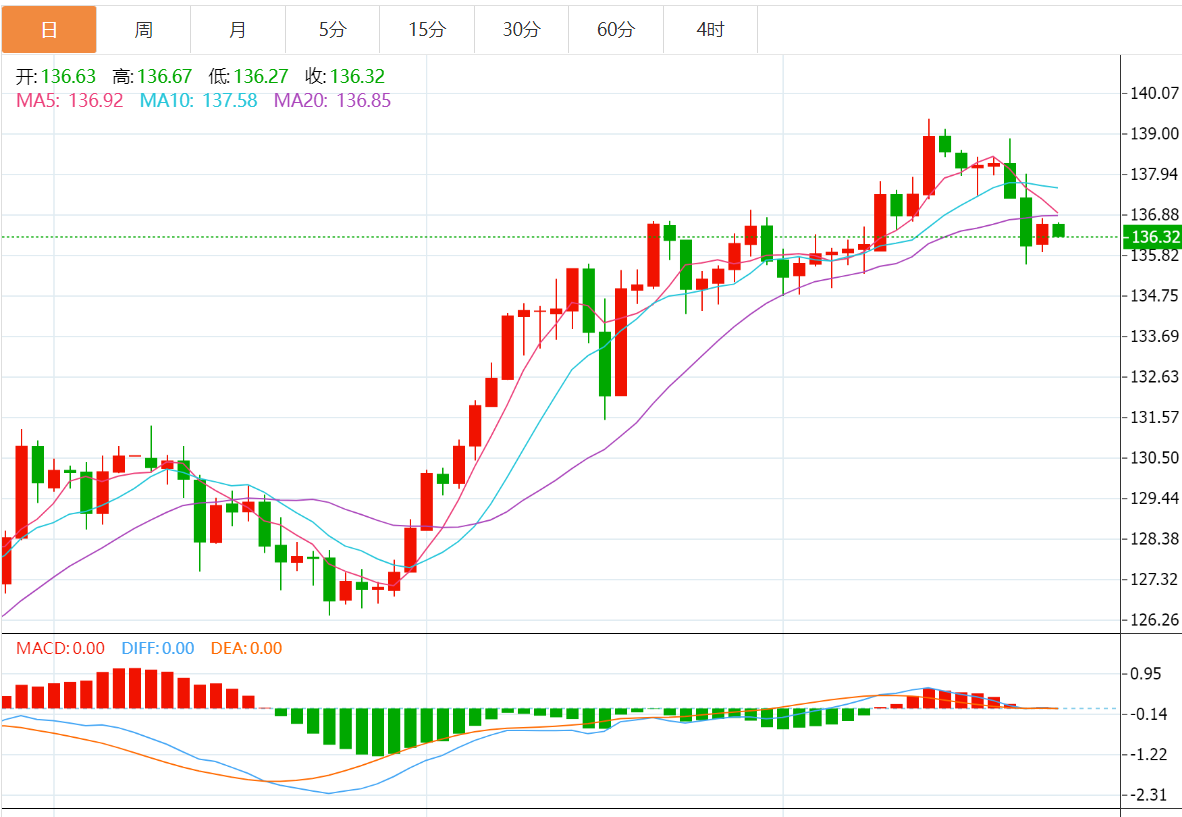Click the MACD:0.00 indicator label

click(x=60, y=649)
